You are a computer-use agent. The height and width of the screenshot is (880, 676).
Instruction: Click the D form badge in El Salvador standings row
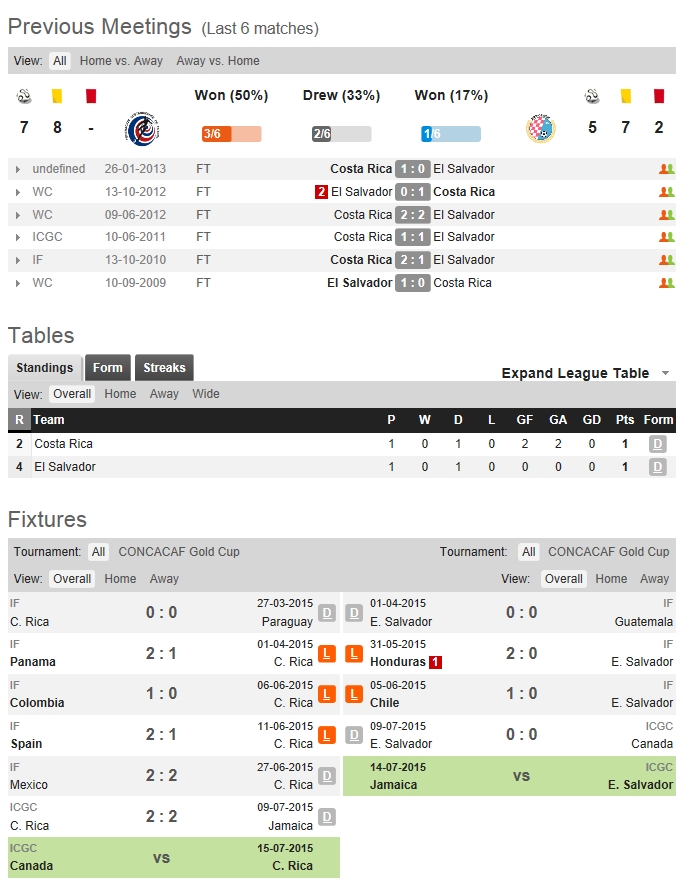point(657,467)
